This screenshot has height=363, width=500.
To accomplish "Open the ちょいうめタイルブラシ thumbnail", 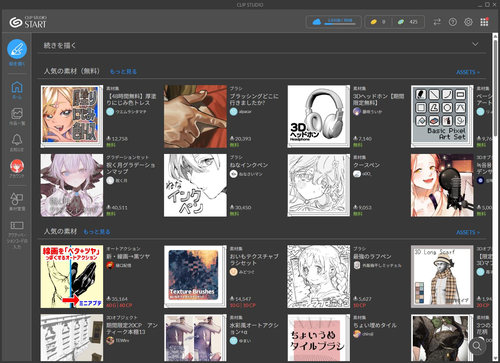I will tap(319, 338).
